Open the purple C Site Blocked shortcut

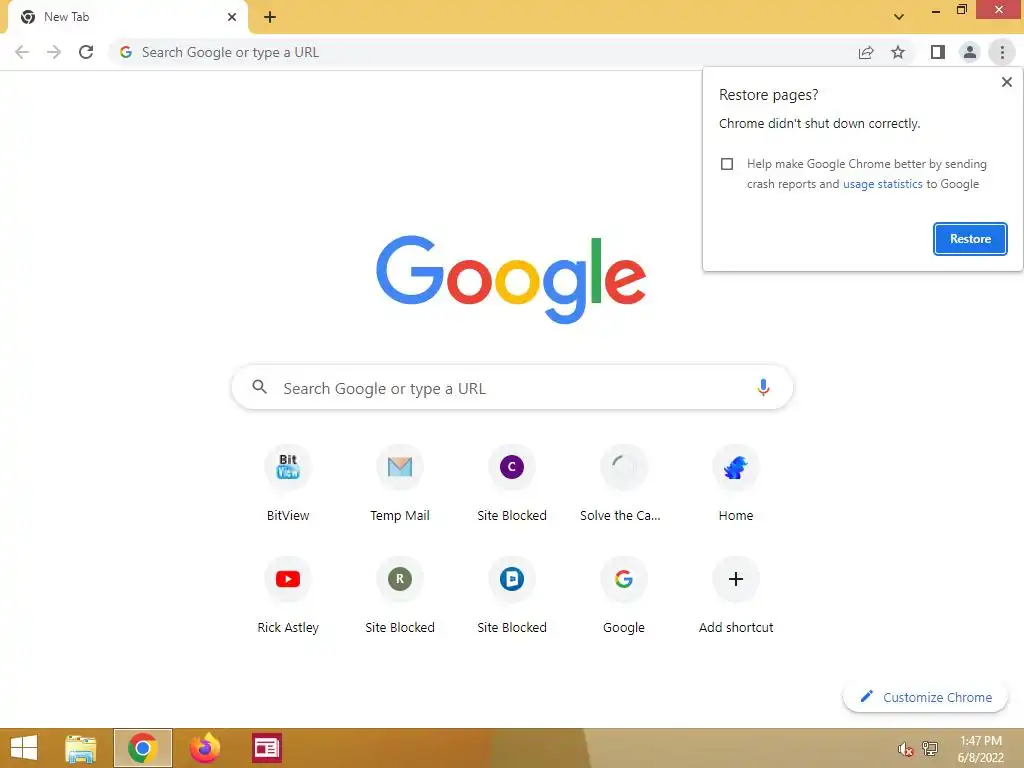512,483
